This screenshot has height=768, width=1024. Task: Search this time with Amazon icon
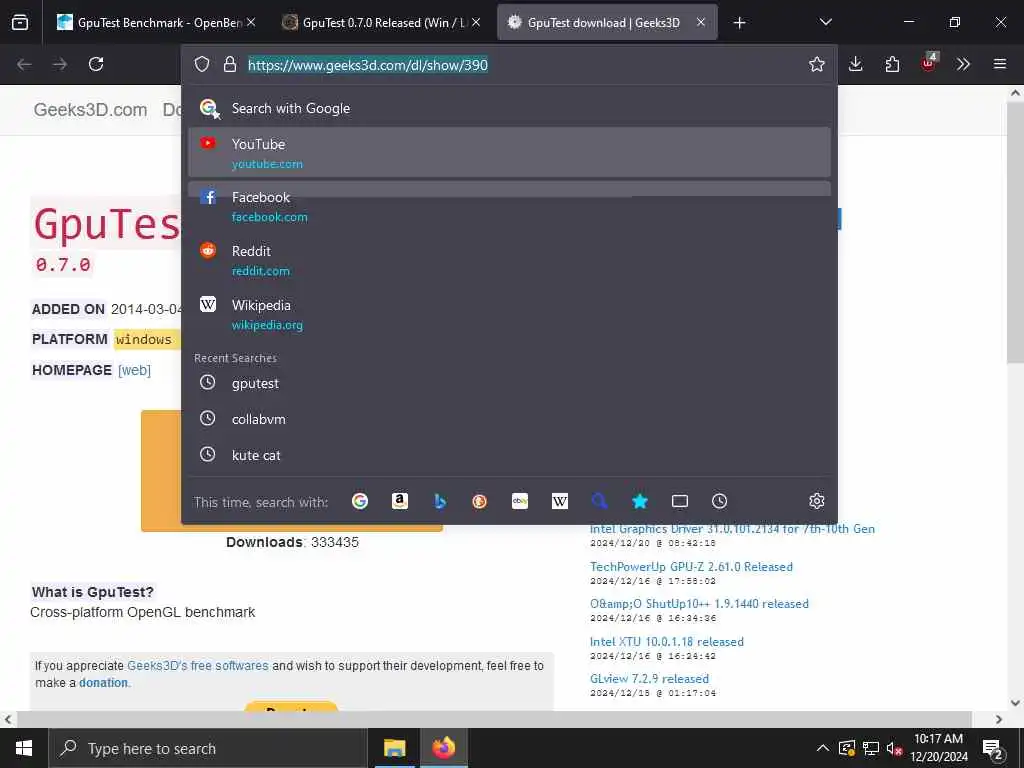click(x=400, y=501)
